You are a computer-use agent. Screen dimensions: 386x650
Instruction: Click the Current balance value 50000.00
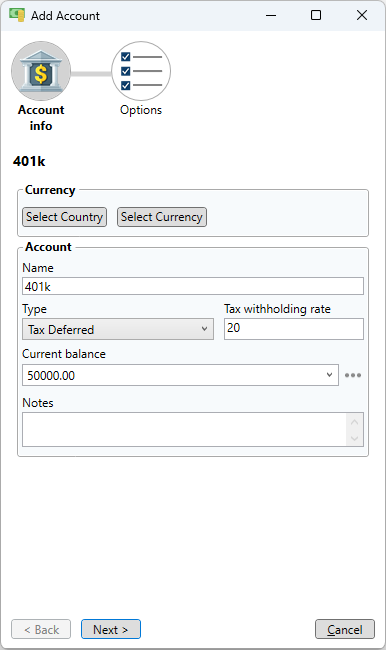51,376
